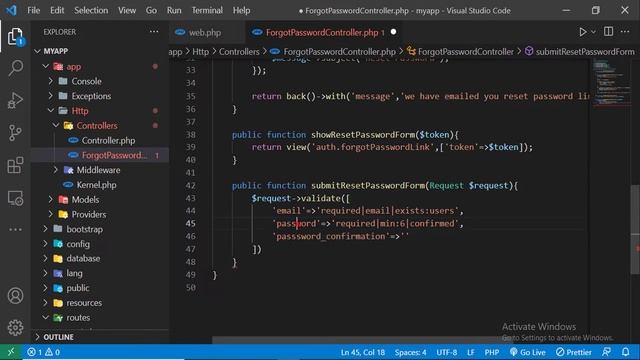
Task: Open remote window indicator in status bar
Action: tap(11, 352)
